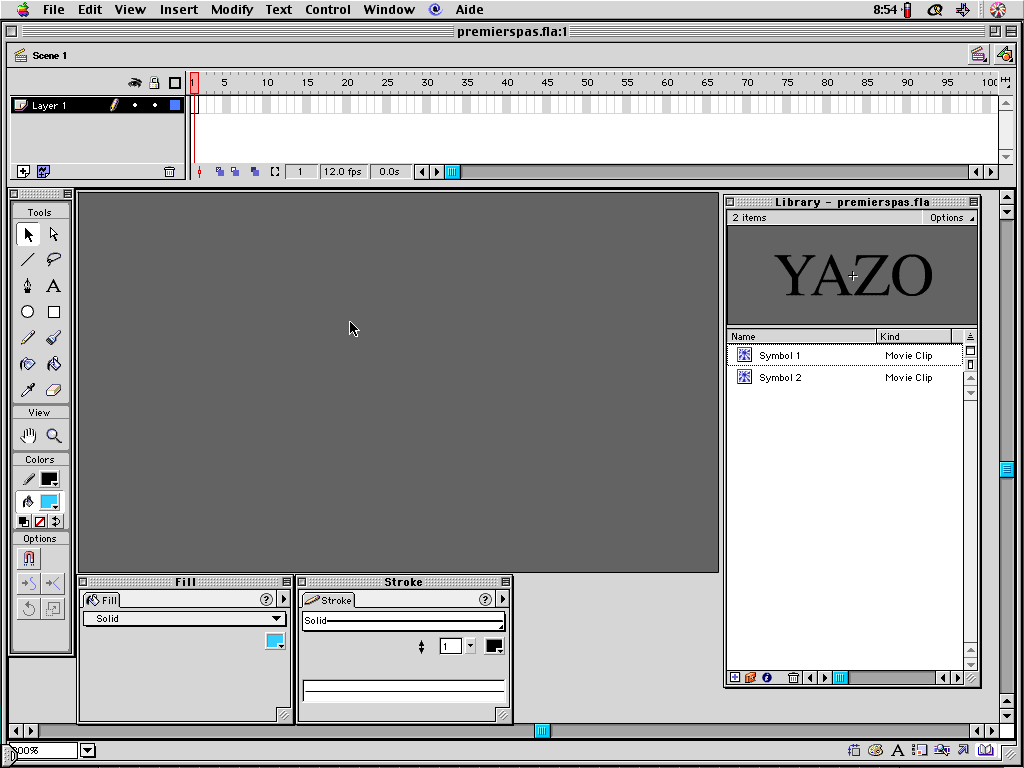Toggle visibility dot for Layer 1
1024x768 pixels.
pyautogui.click(x=135, y=105)
